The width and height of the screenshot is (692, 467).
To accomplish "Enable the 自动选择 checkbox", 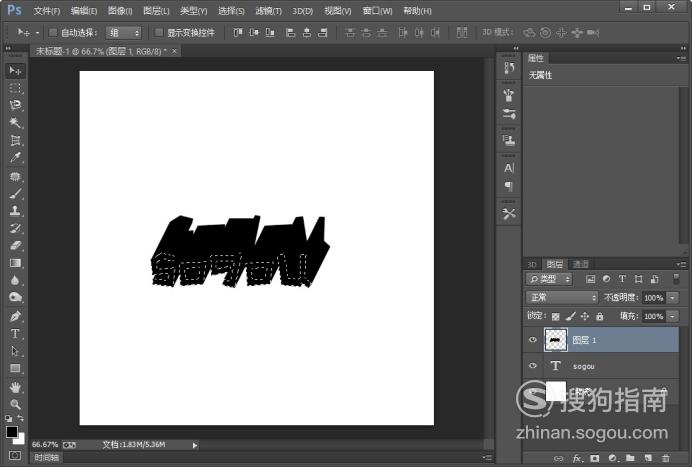I will [x=53, y=32].
